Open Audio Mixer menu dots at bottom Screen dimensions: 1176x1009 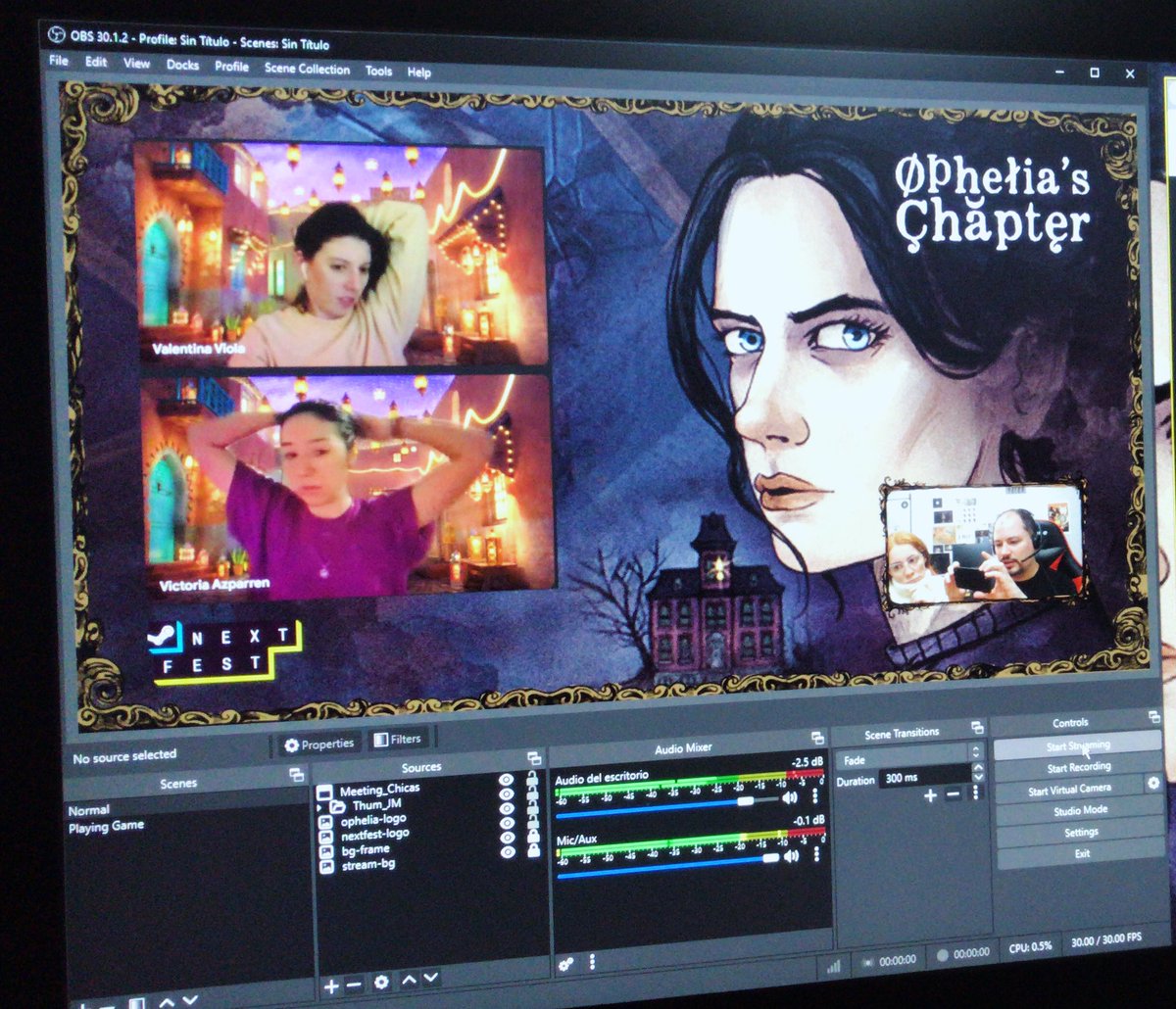[x=591, y=962]
